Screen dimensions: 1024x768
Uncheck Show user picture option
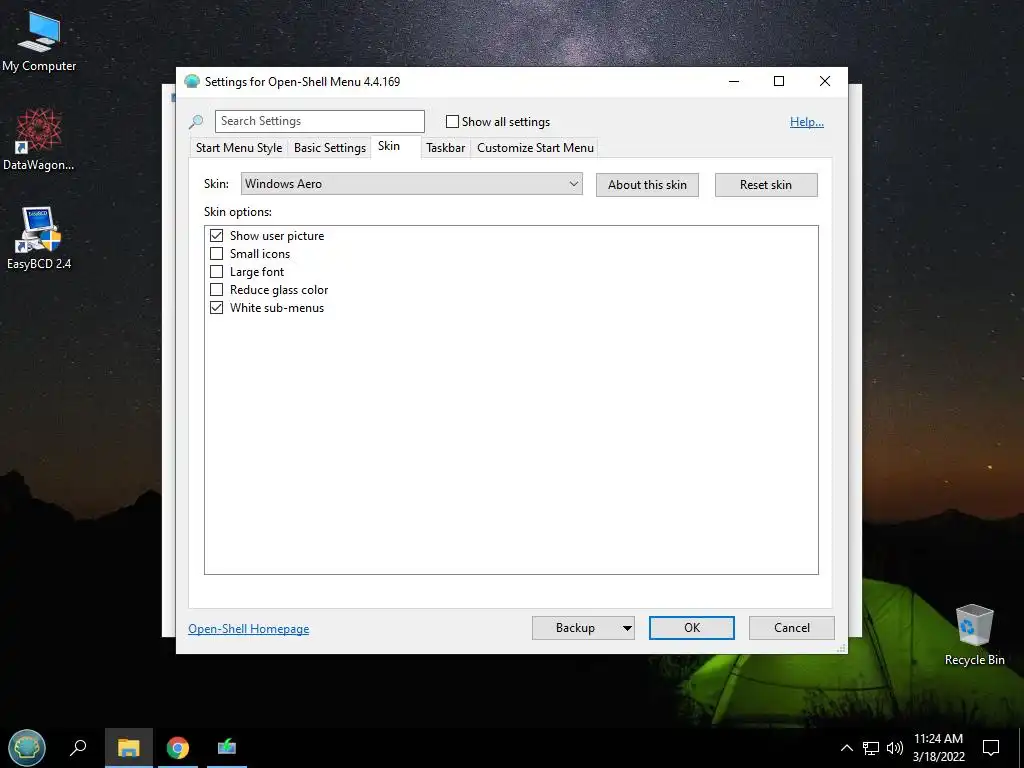point(216,236)
